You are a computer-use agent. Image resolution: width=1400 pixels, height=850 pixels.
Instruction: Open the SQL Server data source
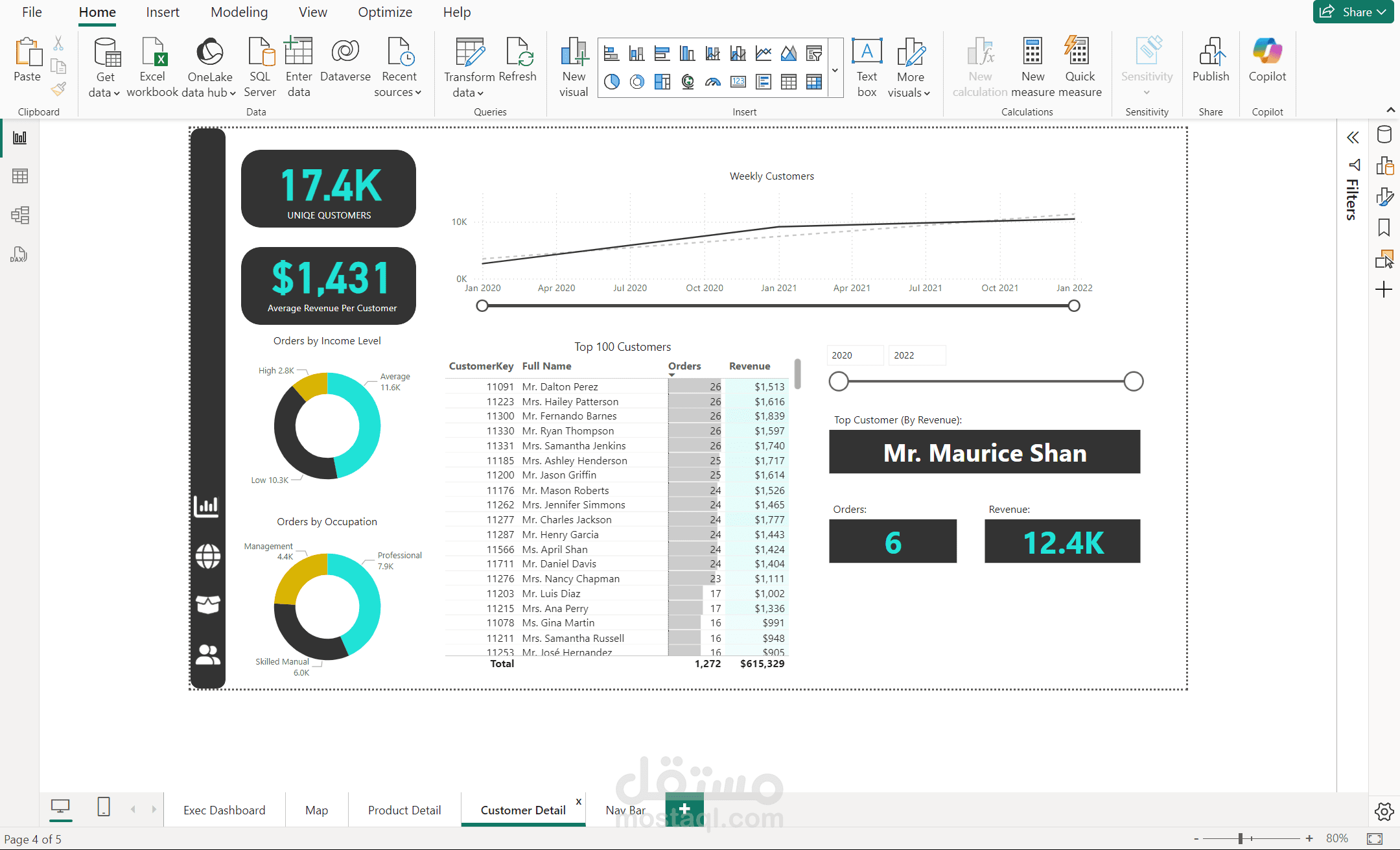260,67
